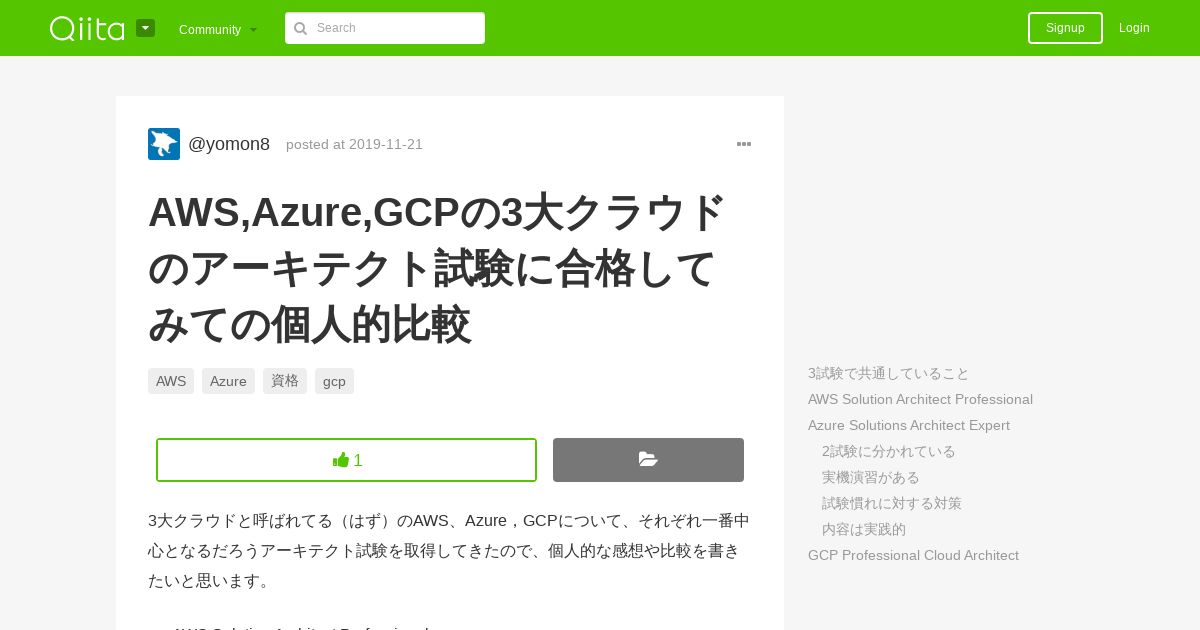This screenshot has height=630, width=1200.
Task: Click the magnifier search icon
Action: click(300, 29)
